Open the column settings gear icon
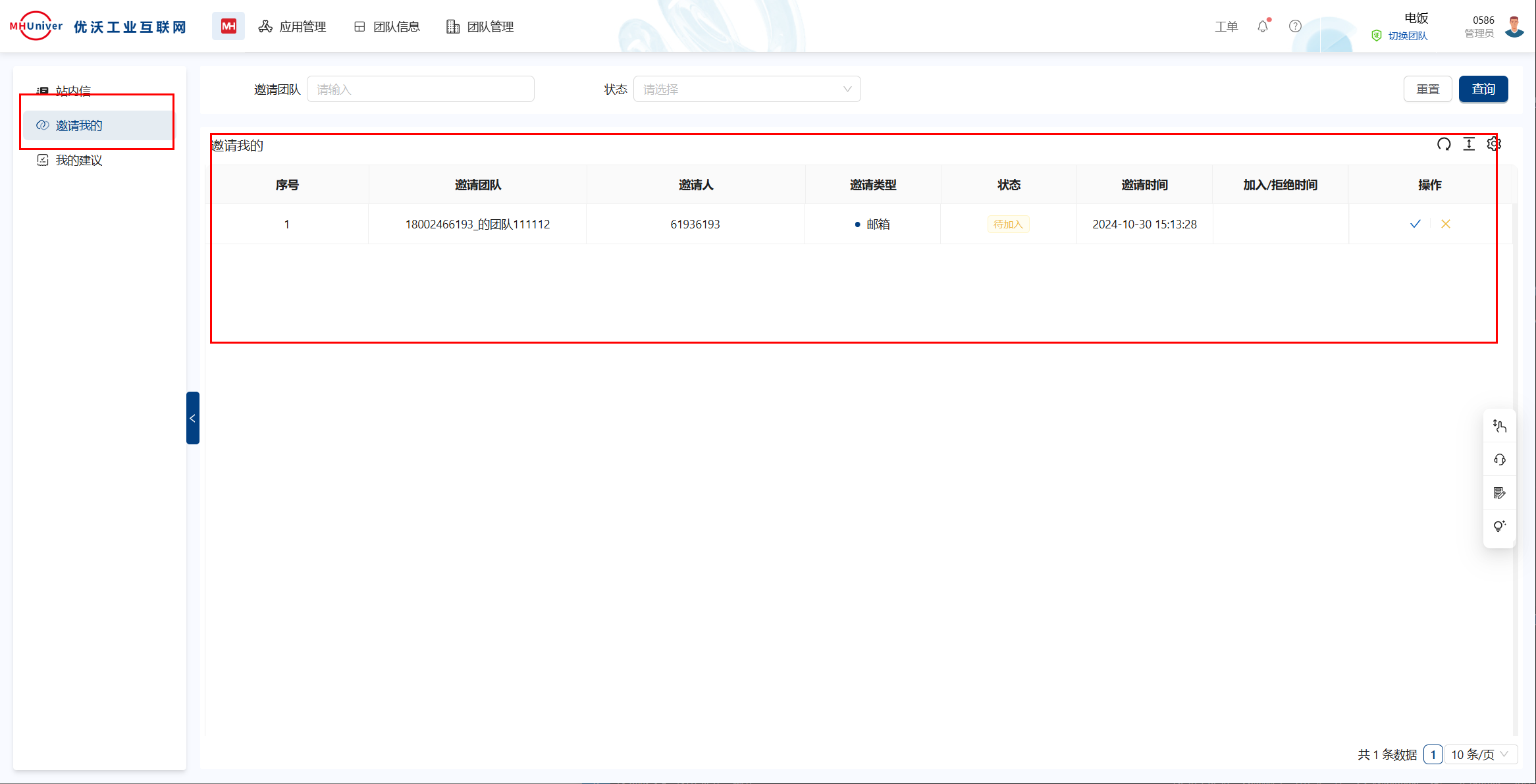Image resolution: width=1536 pixels, height=784 pixels. point(1493,144)
